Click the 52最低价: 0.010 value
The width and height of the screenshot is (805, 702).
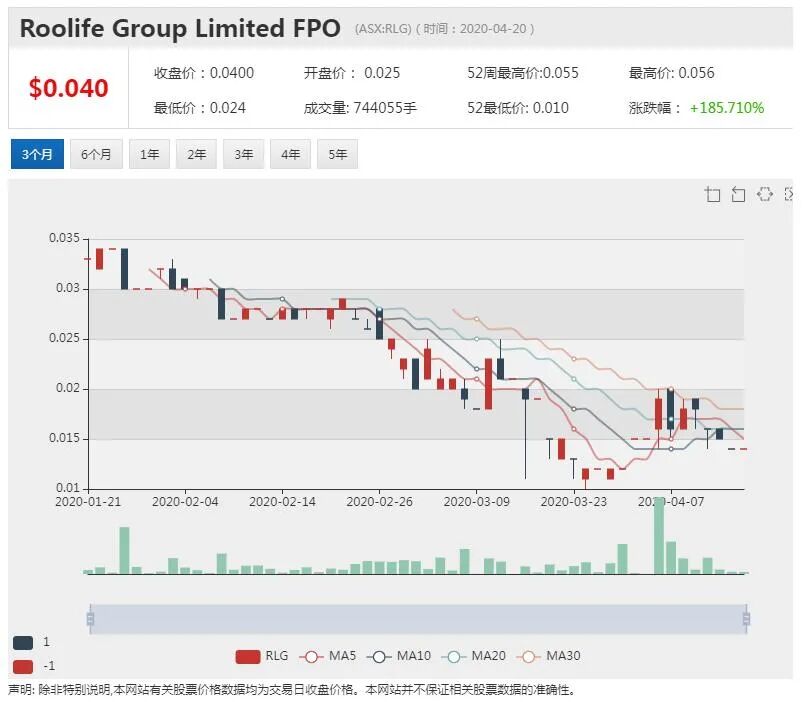tap(518, 108)
